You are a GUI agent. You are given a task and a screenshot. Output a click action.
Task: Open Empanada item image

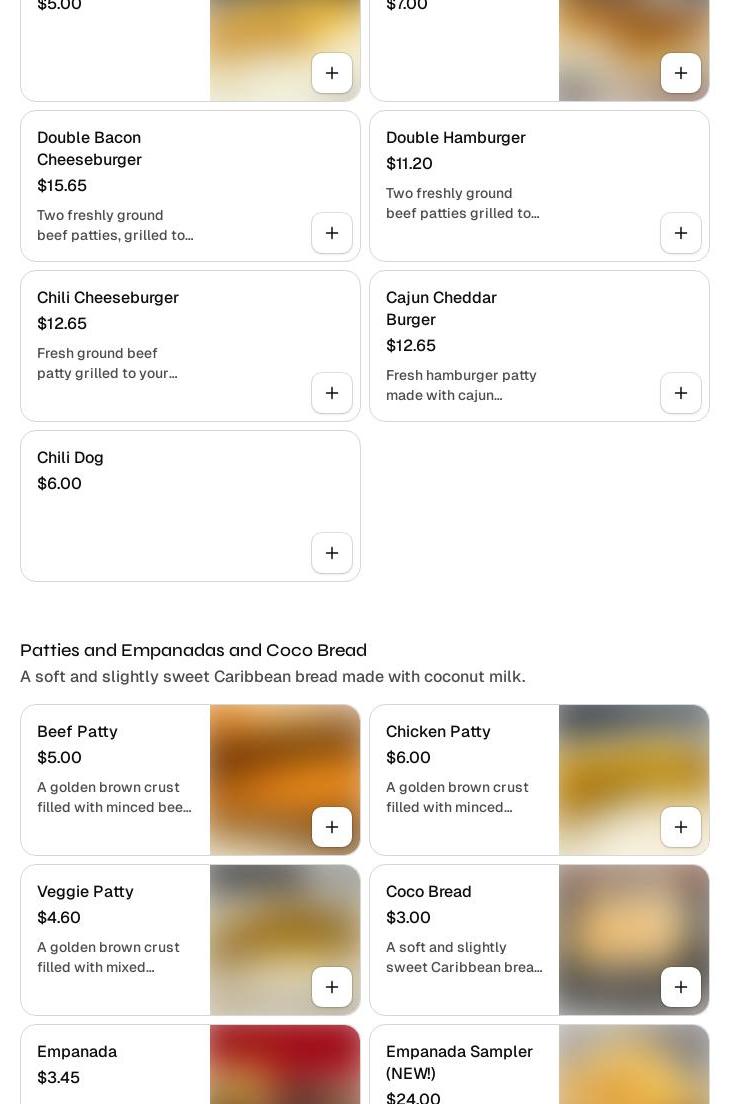[285, 1065]
